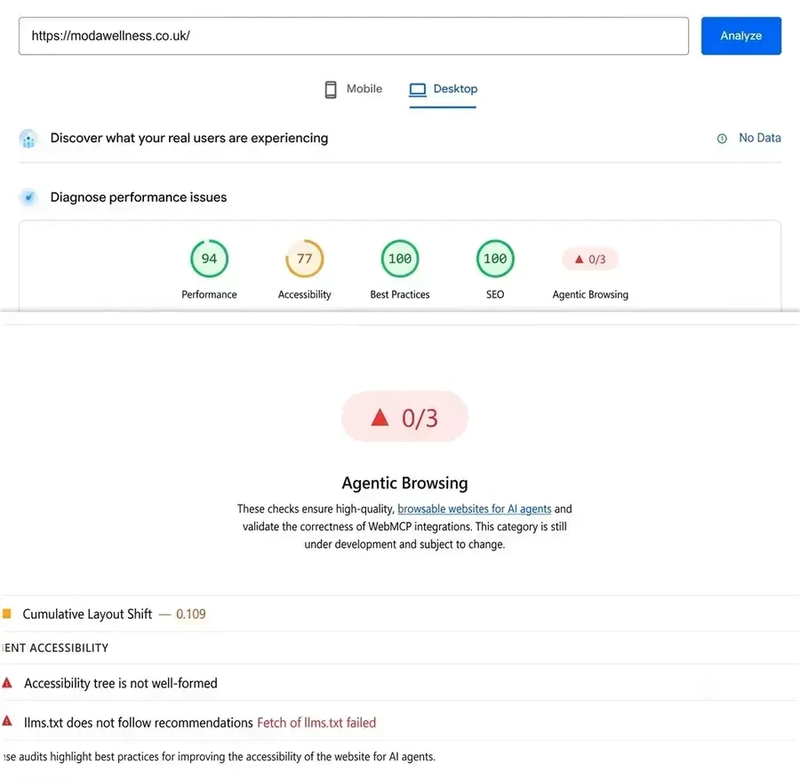
Task: Open browsable websites for AI agents link
Action: click(474, 509)
